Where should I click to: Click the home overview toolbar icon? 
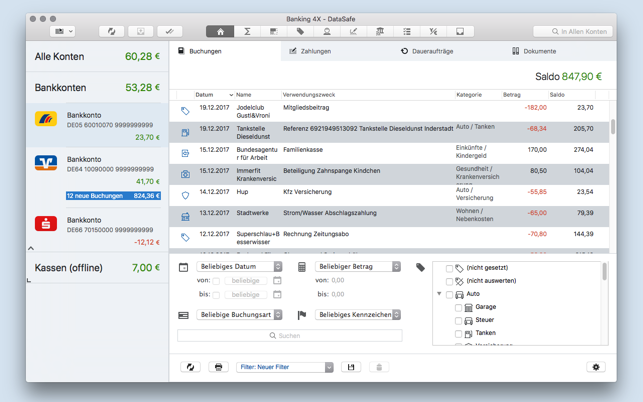coord(221,32)
